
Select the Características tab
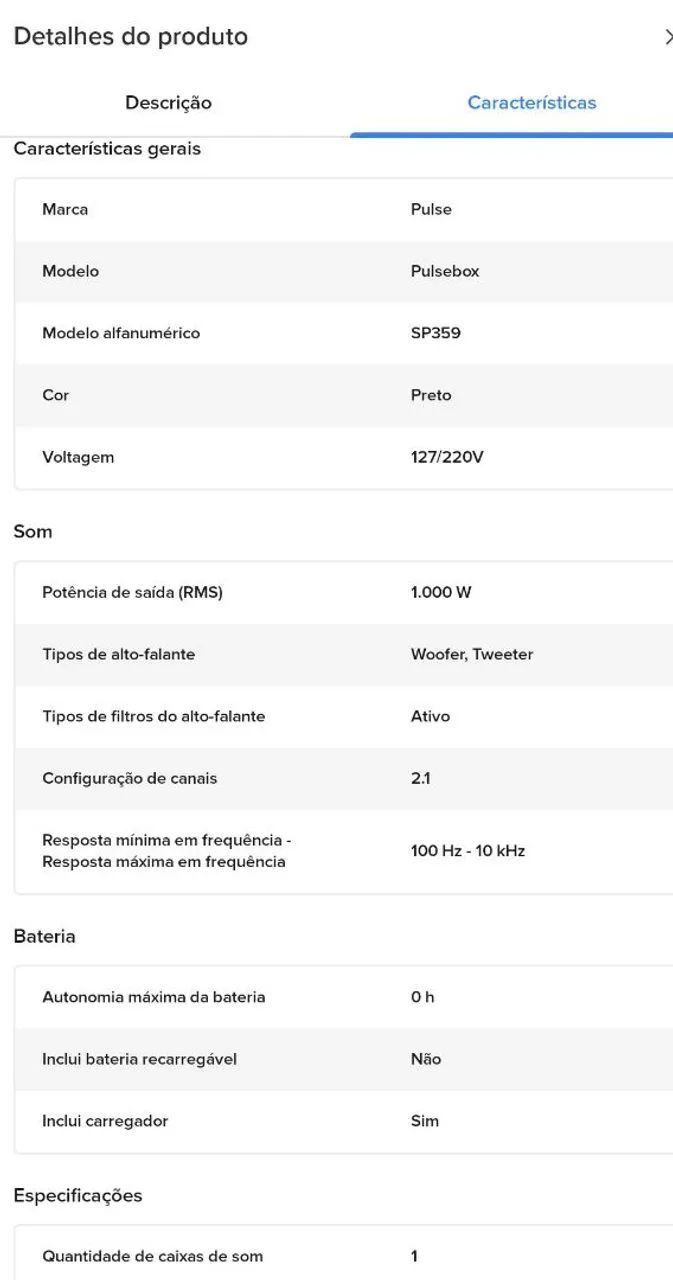point(531,102)
